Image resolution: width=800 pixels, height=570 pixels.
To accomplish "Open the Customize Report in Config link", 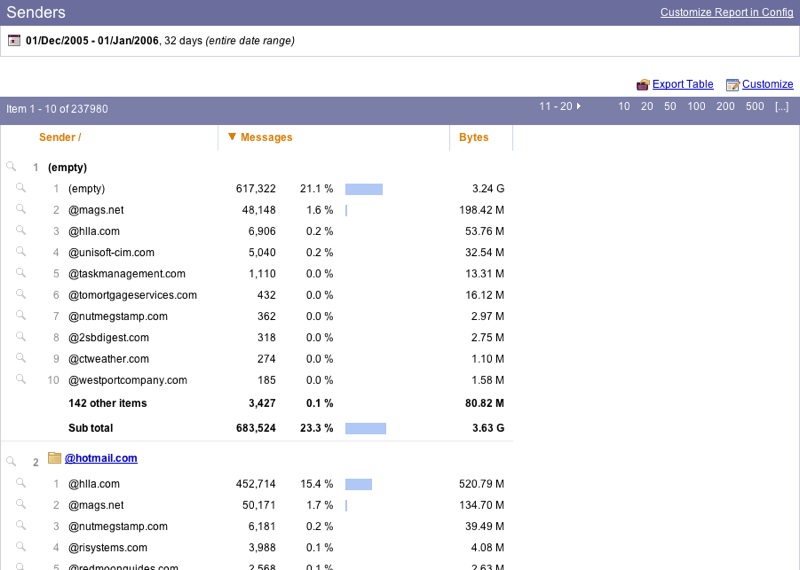I will (x=726, y=12).
